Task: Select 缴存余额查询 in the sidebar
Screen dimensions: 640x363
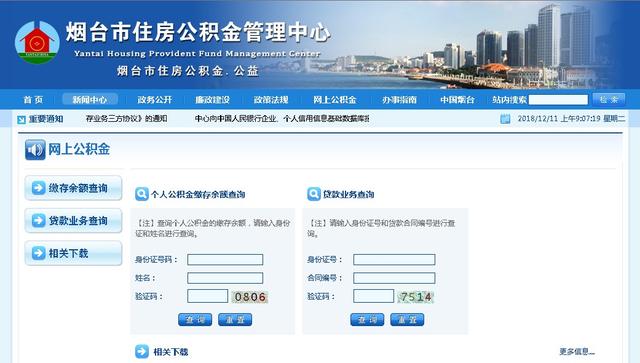Action: 73,188
